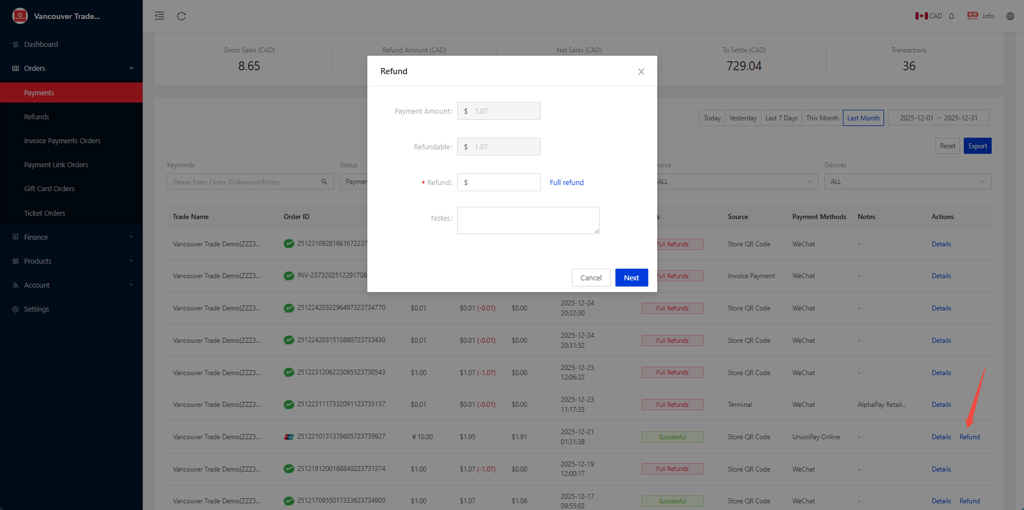
Task: Click the Next button in the Refund dialog
Action: click(x=631, y=277)
